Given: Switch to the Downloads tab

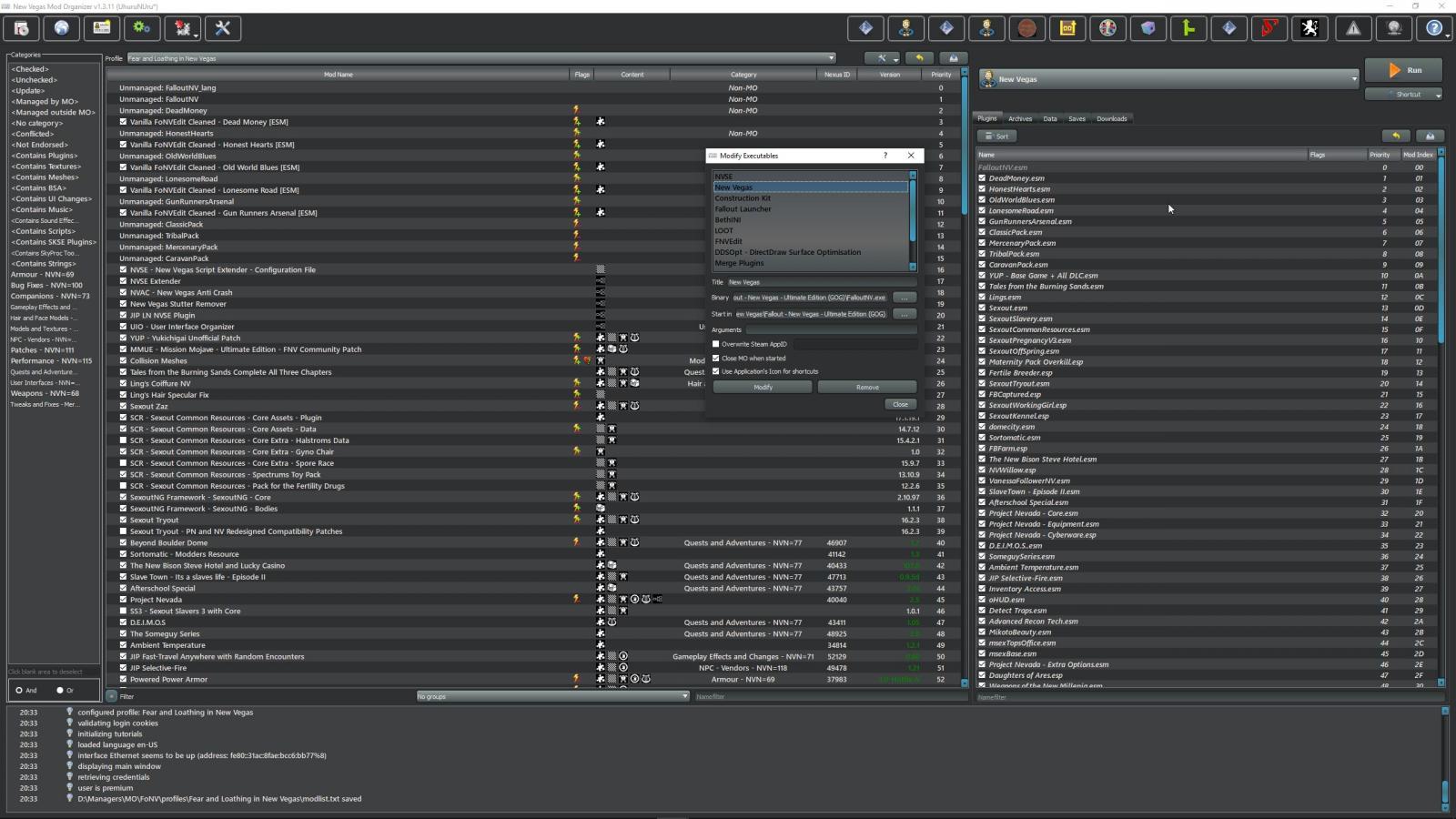Looking at the screenshot, I should [x=1112, y=118].
